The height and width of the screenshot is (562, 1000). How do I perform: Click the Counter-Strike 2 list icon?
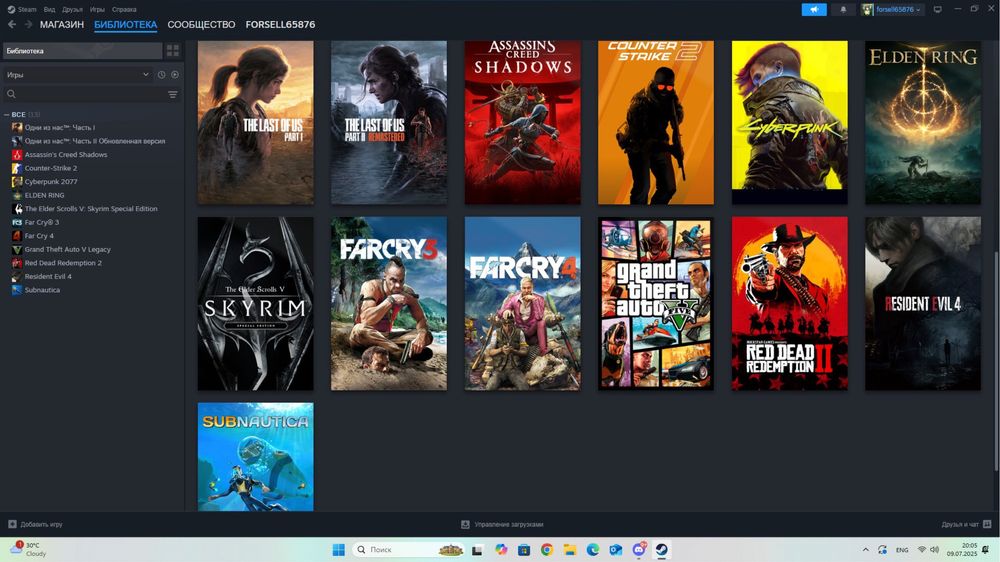pos(17,168)
